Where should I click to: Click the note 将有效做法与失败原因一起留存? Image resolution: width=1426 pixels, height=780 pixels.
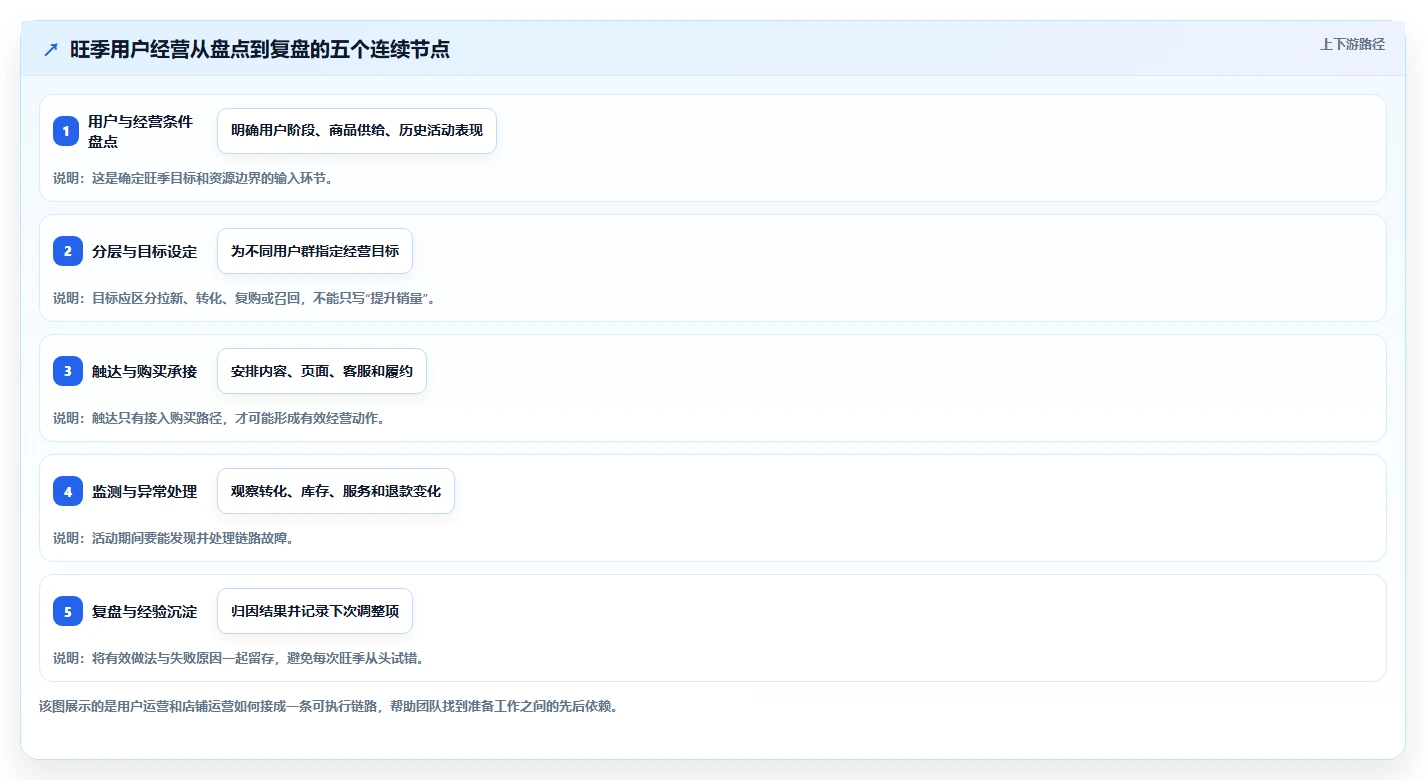(x=238, y=658)
